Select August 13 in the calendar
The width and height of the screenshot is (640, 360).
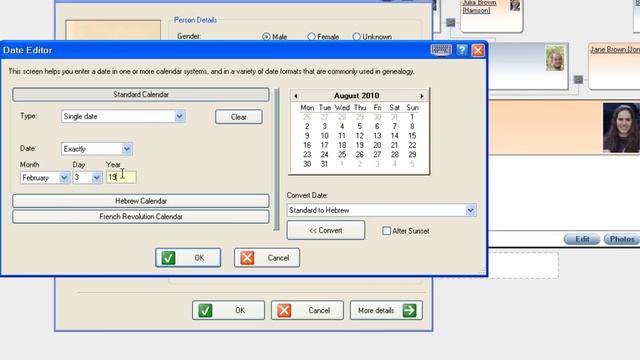(x=377, y=136)
